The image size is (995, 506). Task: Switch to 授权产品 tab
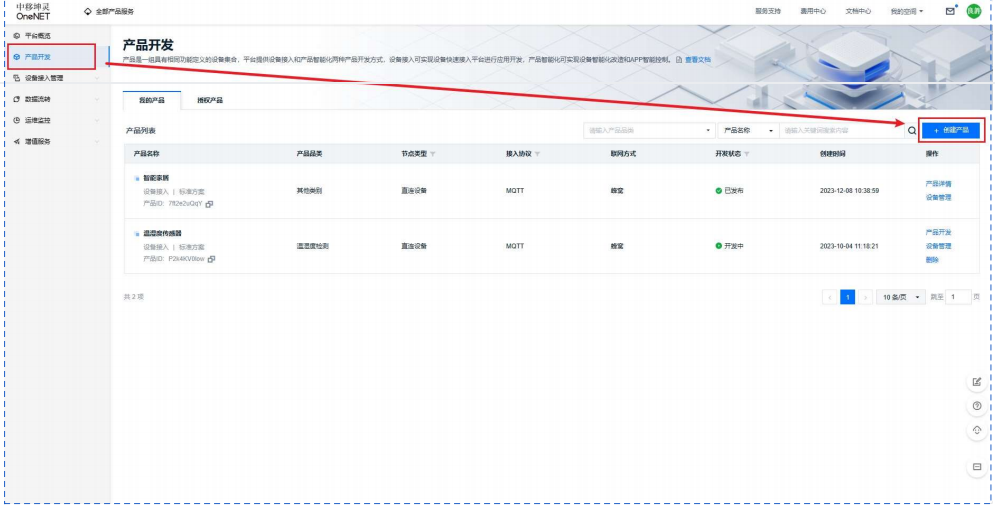pos(210,100)
